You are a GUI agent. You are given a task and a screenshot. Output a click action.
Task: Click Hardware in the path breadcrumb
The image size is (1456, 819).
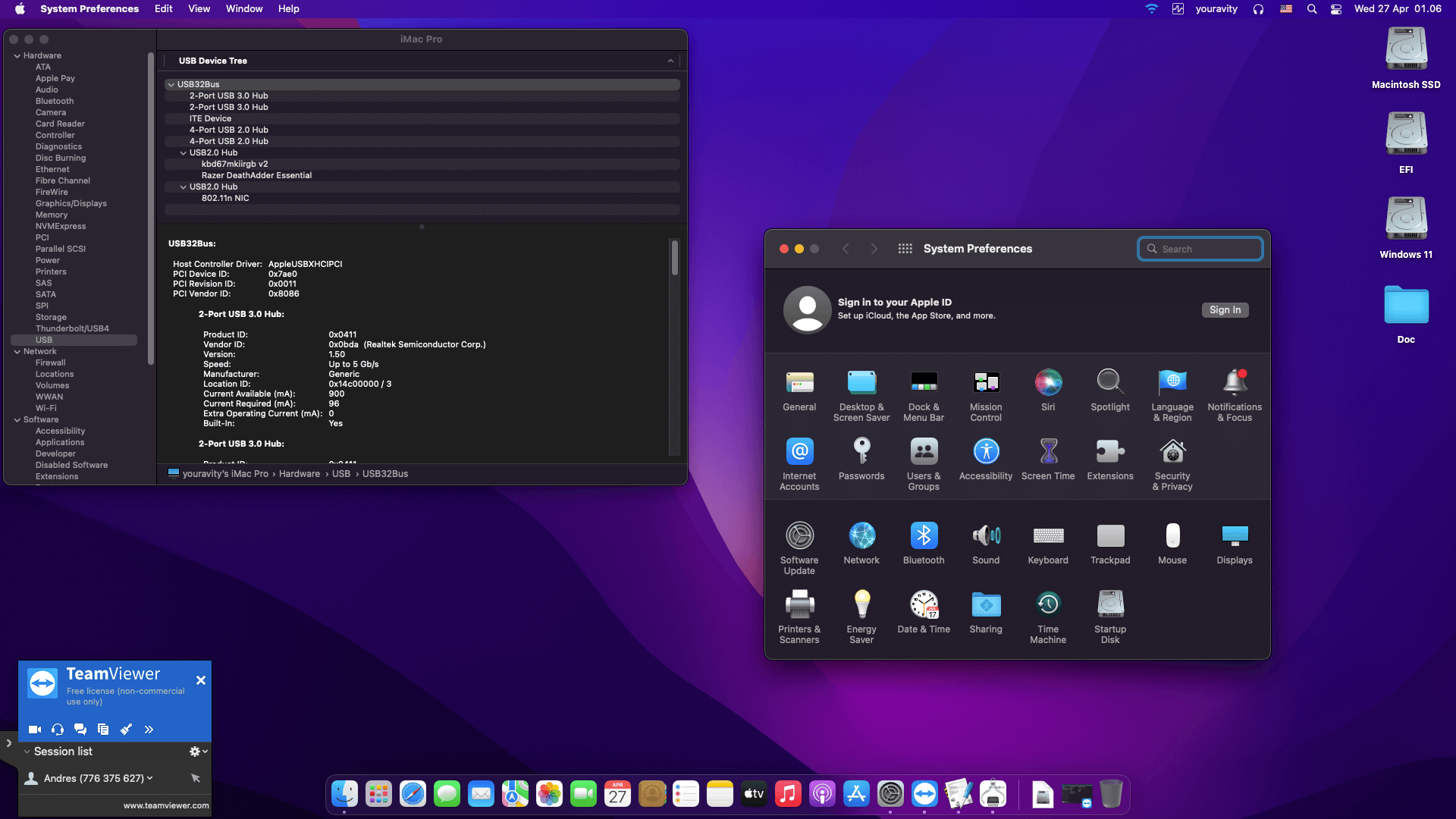coord(300,474)
